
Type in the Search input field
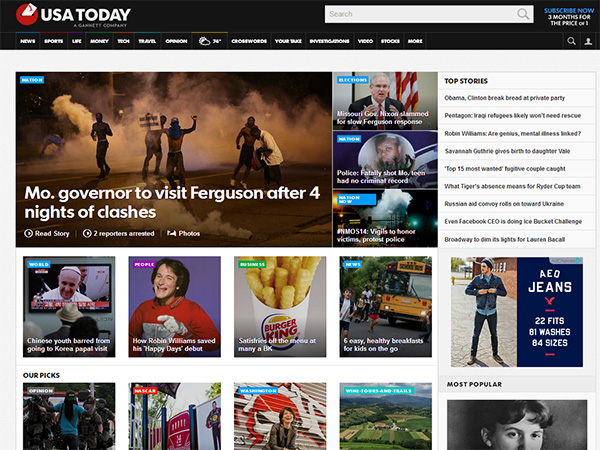420,14
